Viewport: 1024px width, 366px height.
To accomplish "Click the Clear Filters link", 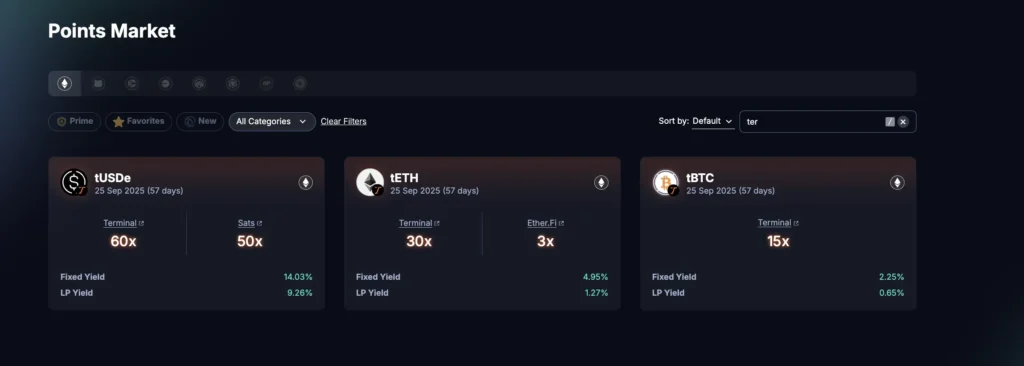I will point(344,122).
